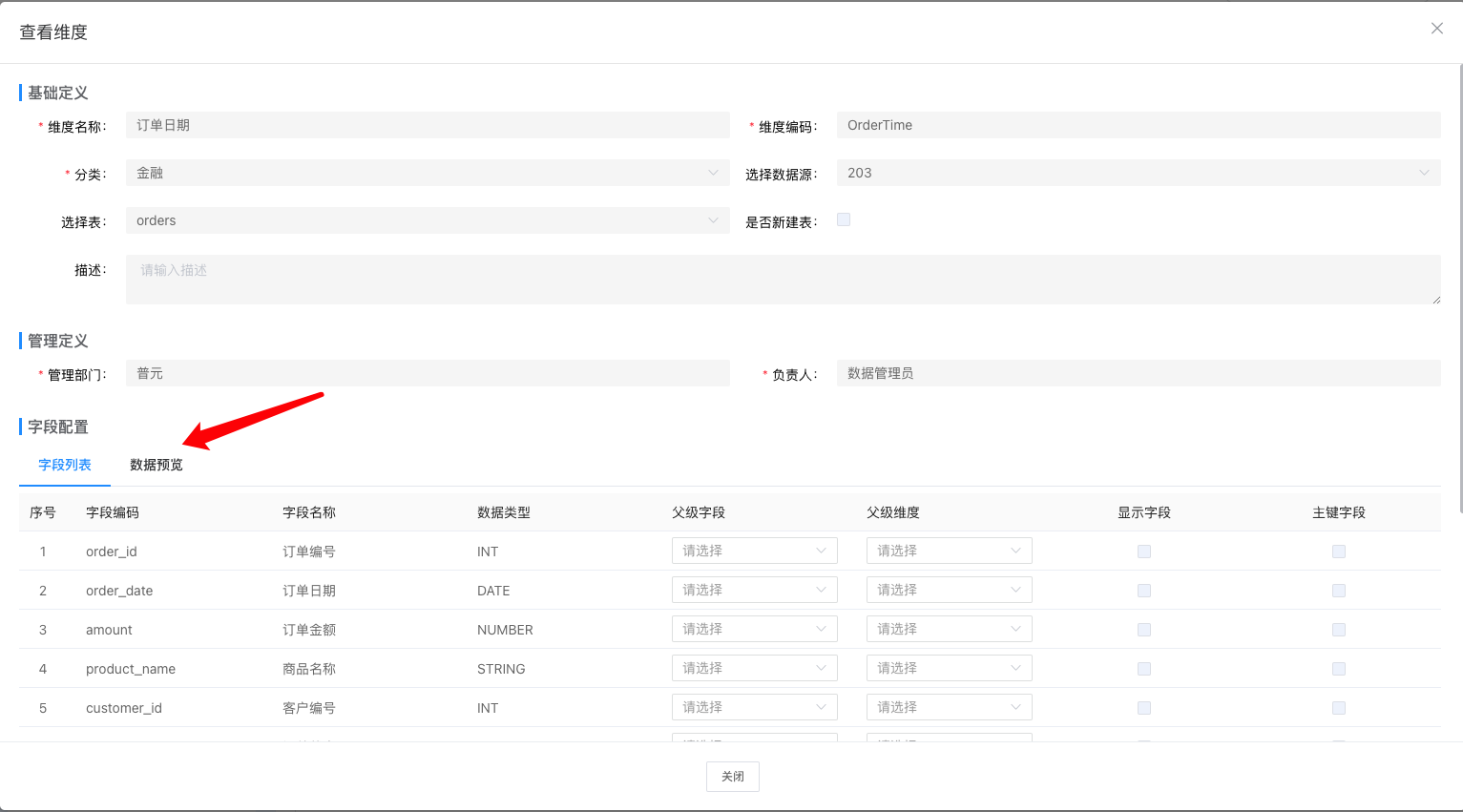Check 显示字段 for order_id row
1463x812 pixels.
point(1144,552)
